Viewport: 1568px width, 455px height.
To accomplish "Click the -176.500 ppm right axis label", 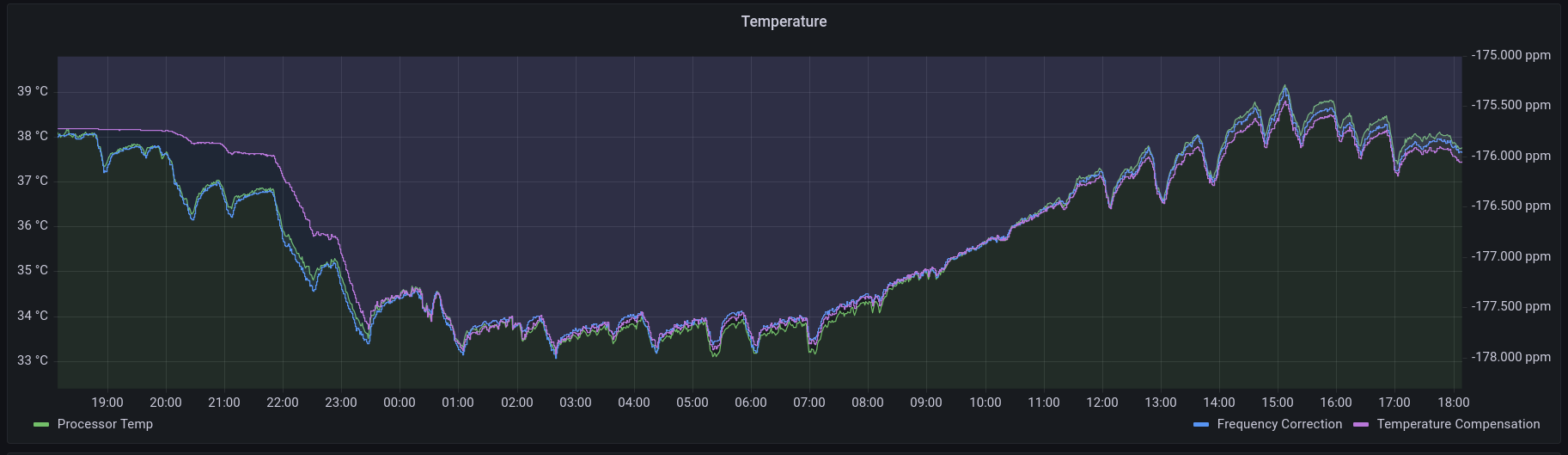I will 1510,206.
